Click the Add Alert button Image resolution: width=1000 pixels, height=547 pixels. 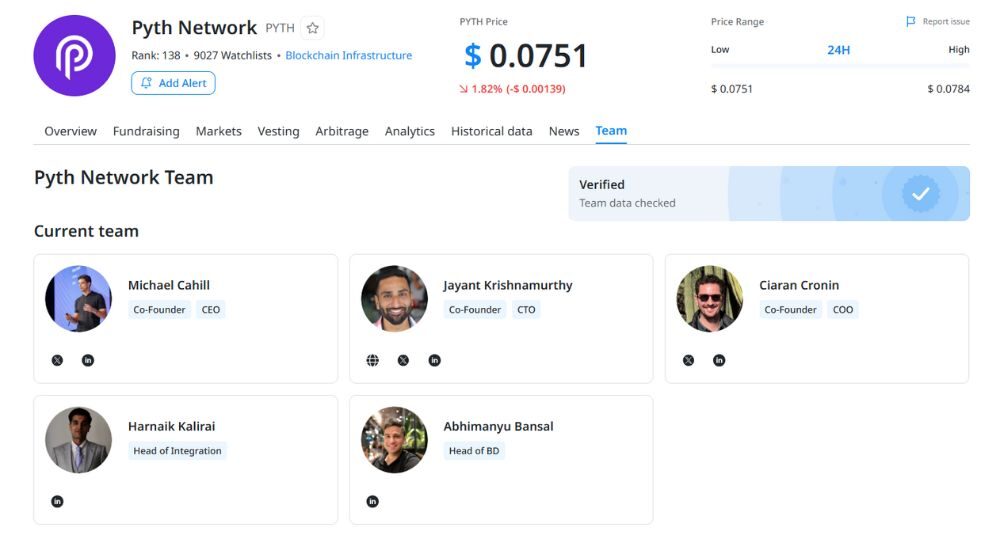click(x=173, y=83)
